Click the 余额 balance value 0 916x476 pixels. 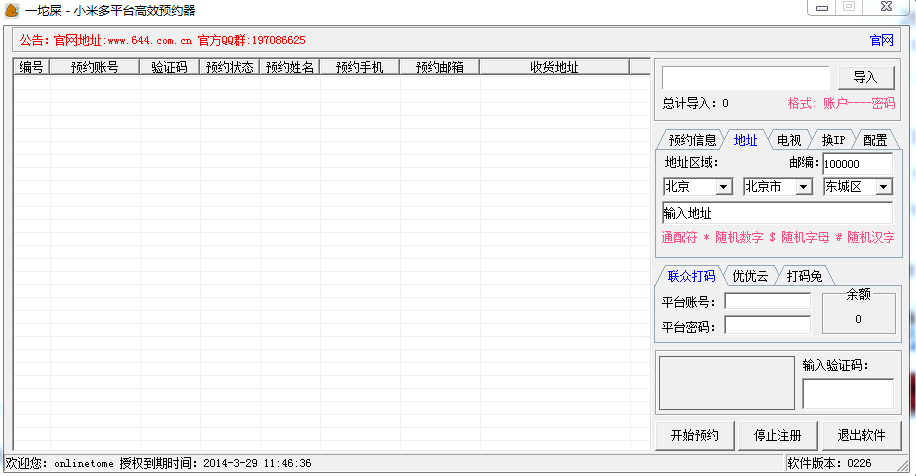tap(858, 319)
